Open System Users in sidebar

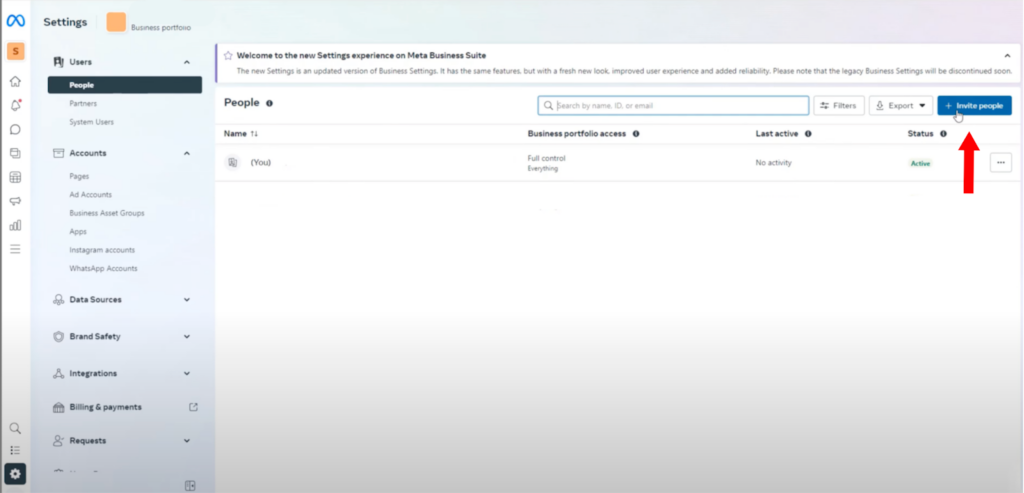pos(91,122)
